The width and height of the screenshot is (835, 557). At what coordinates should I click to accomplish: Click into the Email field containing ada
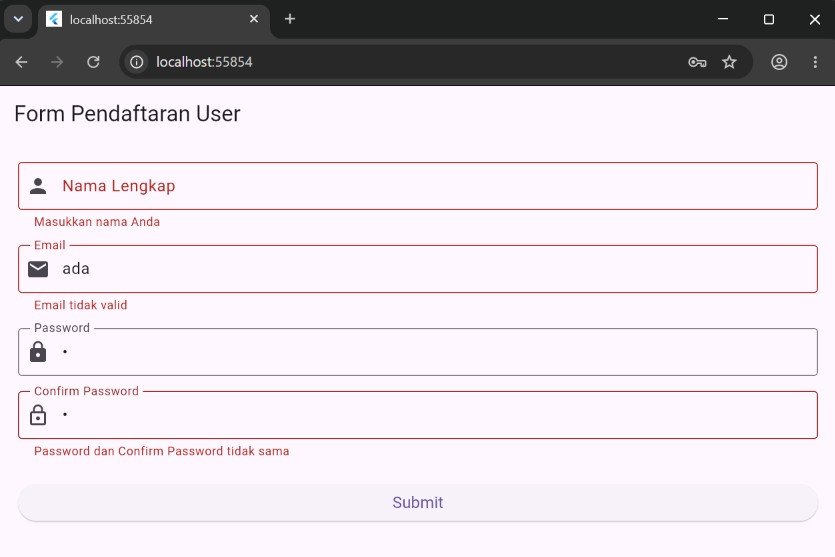point(418,269)
